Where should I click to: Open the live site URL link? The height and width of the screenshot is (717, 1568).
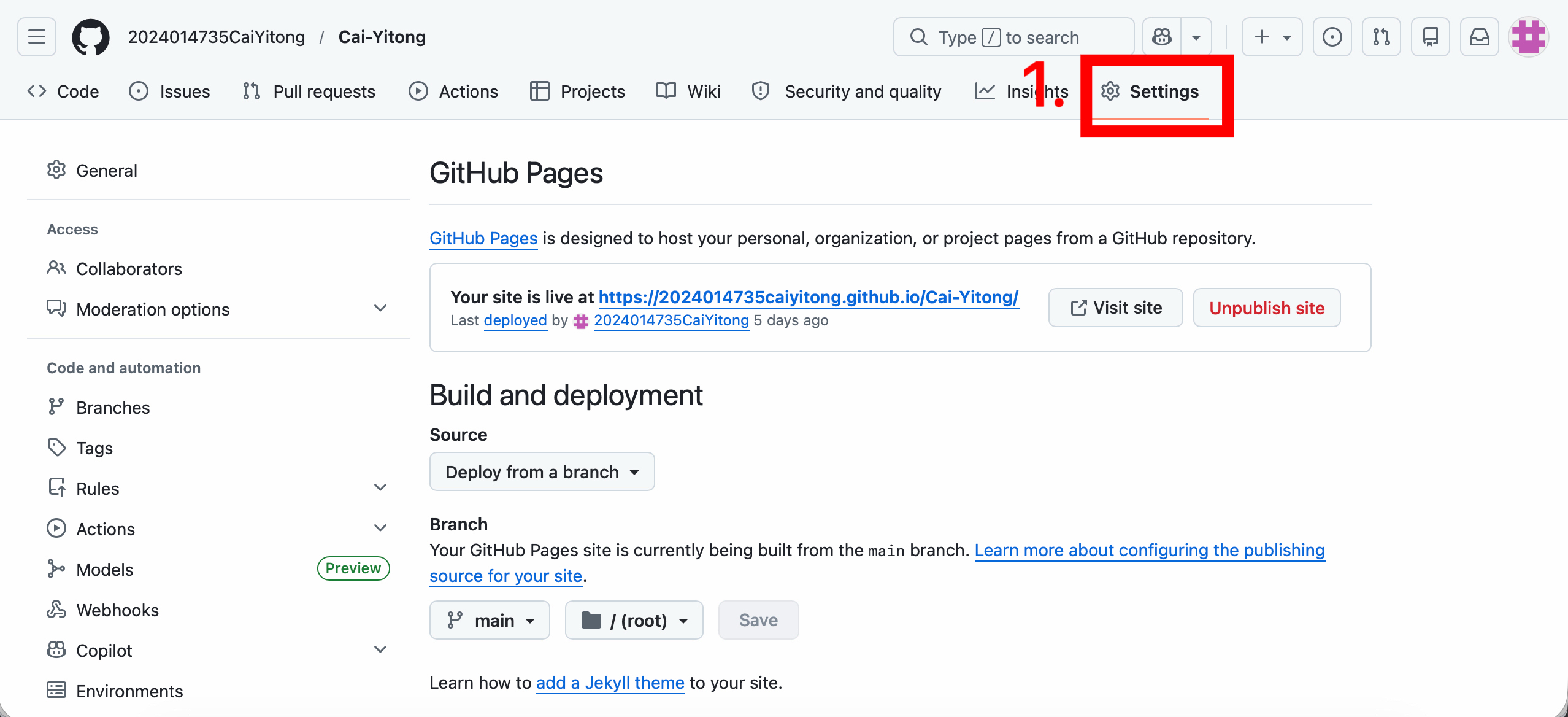[x=809, y=297]
